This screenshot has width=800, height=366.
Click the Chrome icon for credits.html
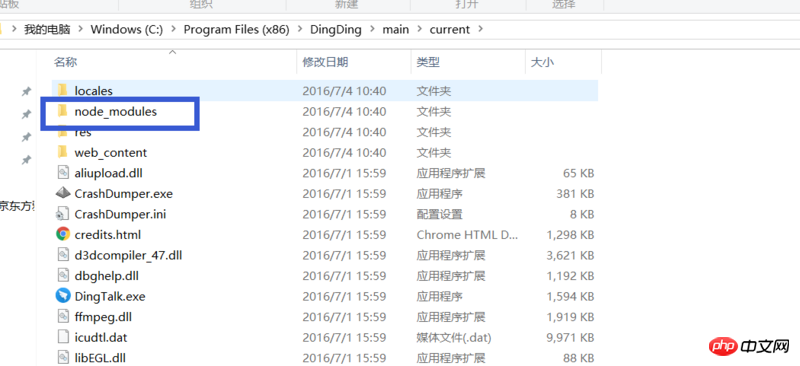63,234
